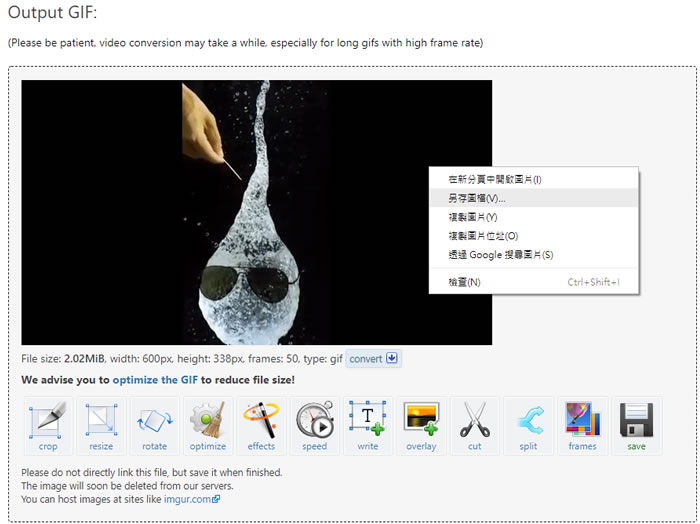Select the rotate tool icon
700x524 pixels.
coord(154,425)
